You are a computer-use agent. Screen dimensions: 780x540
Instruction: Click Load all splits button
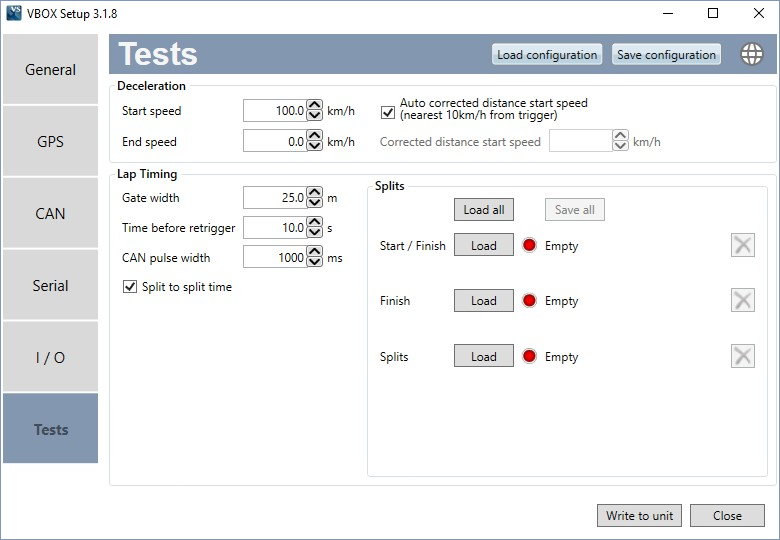point(484,210)
